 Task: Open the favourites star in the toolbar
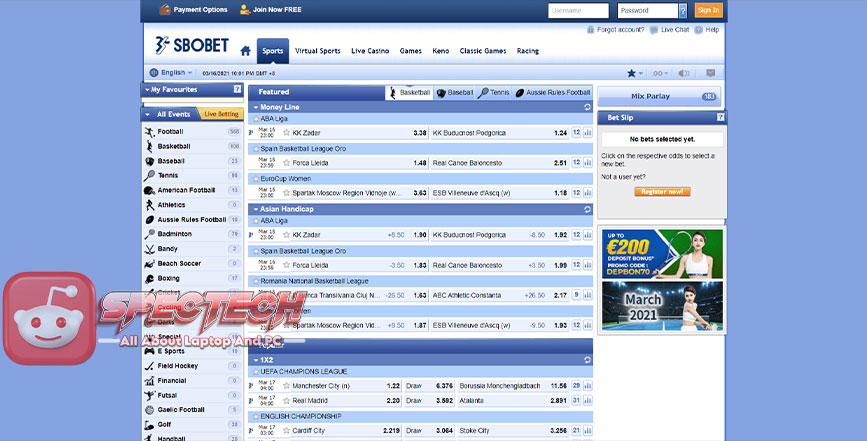coord(631,73)
